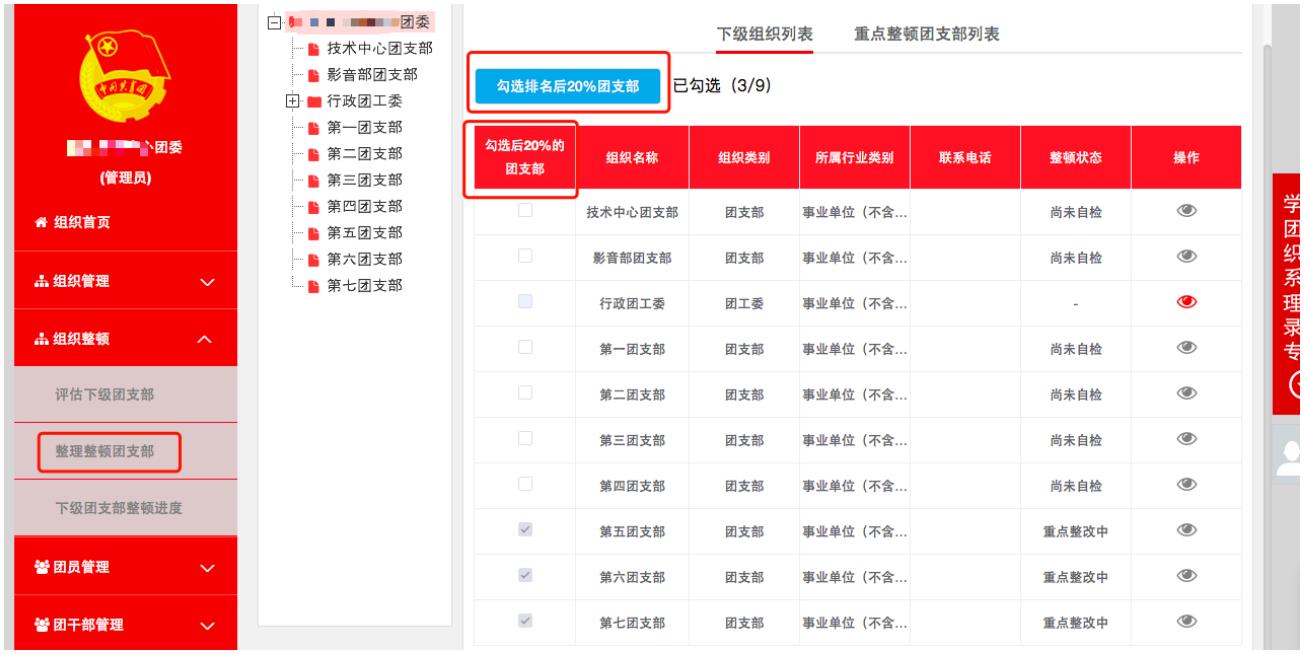
Task: Check the box for 影音部团支部
Action: [525, 257]
